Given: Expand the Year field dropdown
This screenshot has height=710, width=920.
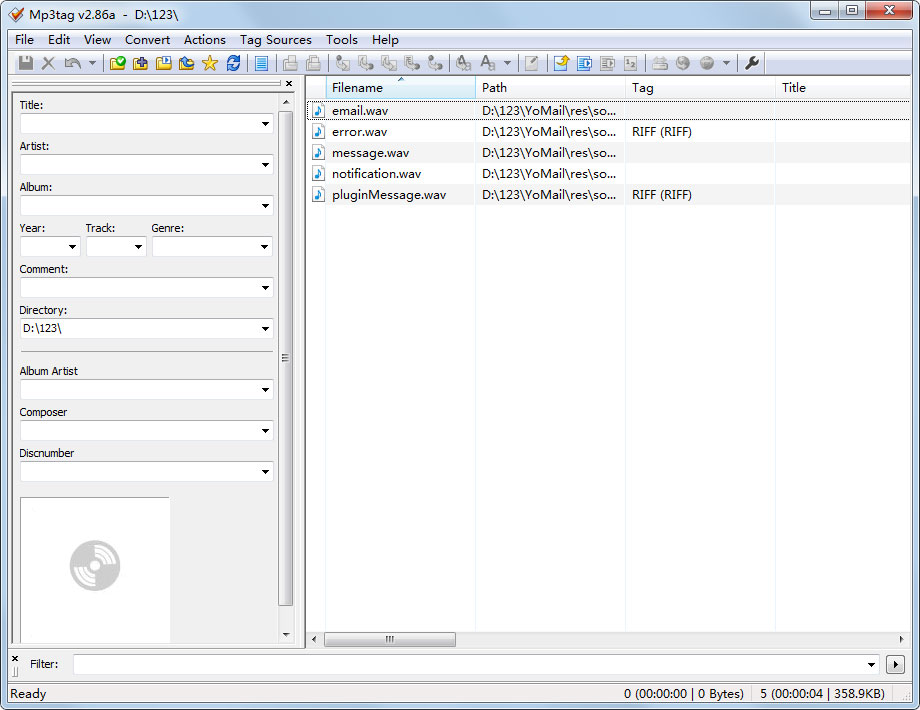Looking at the screenshot, I should pyautogui.click(x=73, y=247).
